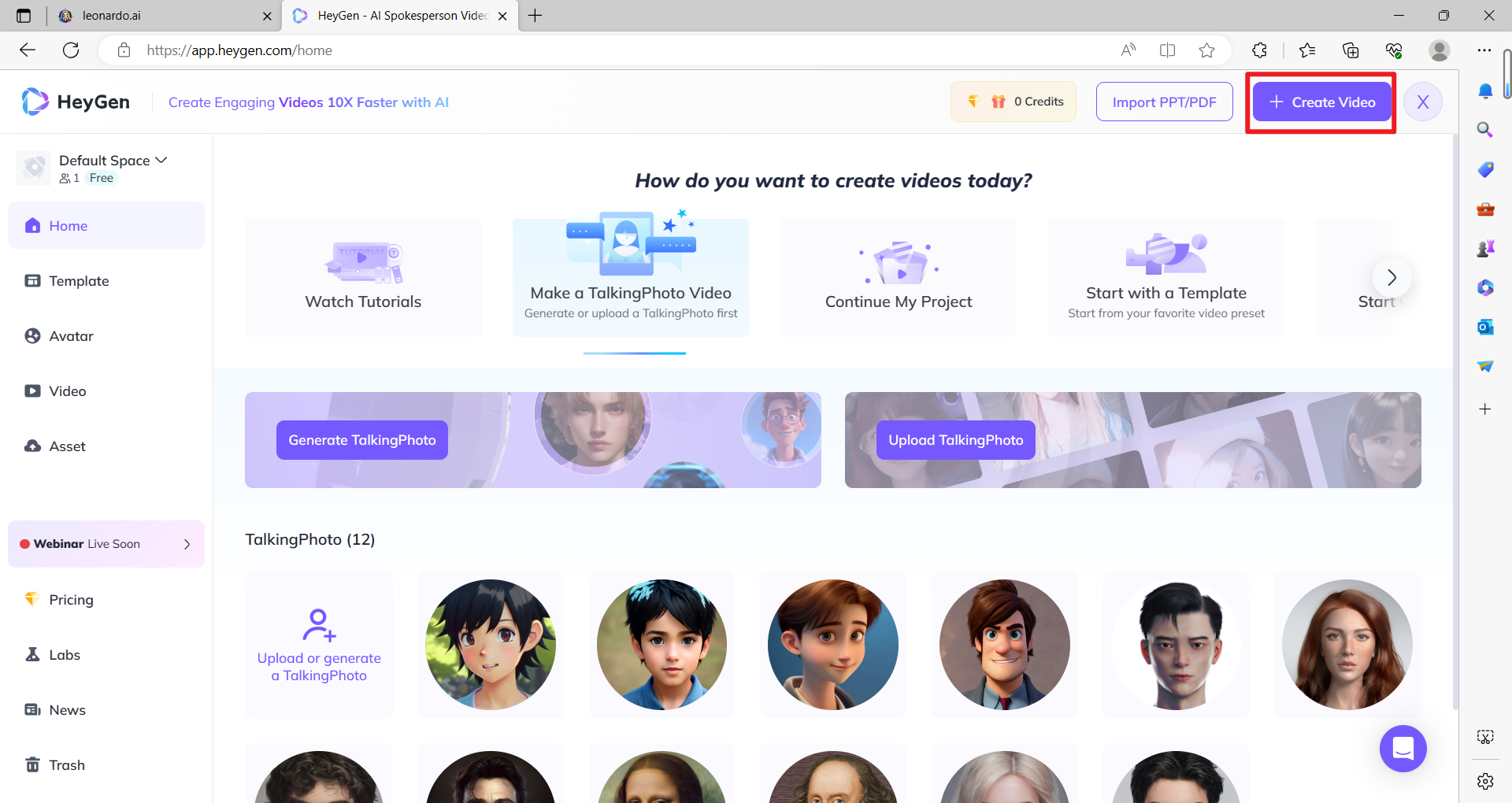
Task: Select the dark-haired young man avatar
Action: tap(1177, 645)
